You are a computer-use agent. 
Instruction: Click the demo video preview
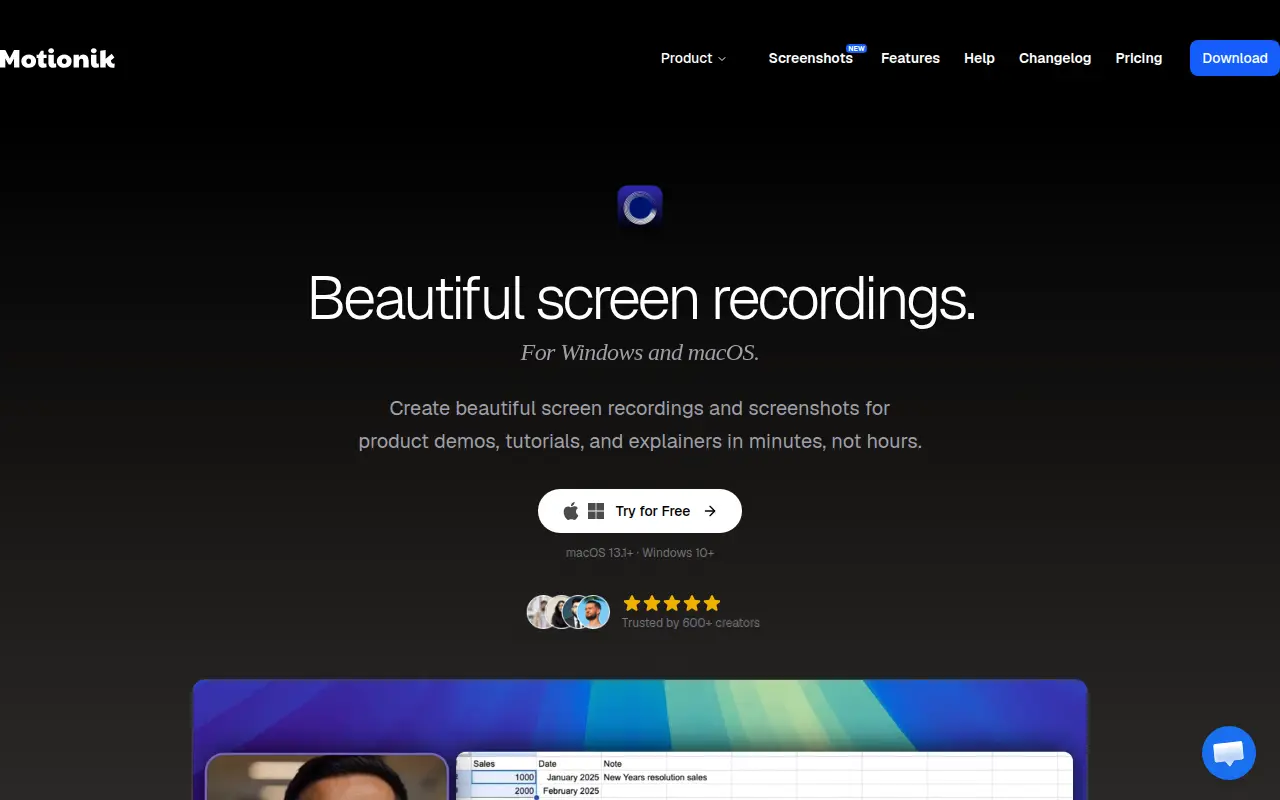pos(640,740)
